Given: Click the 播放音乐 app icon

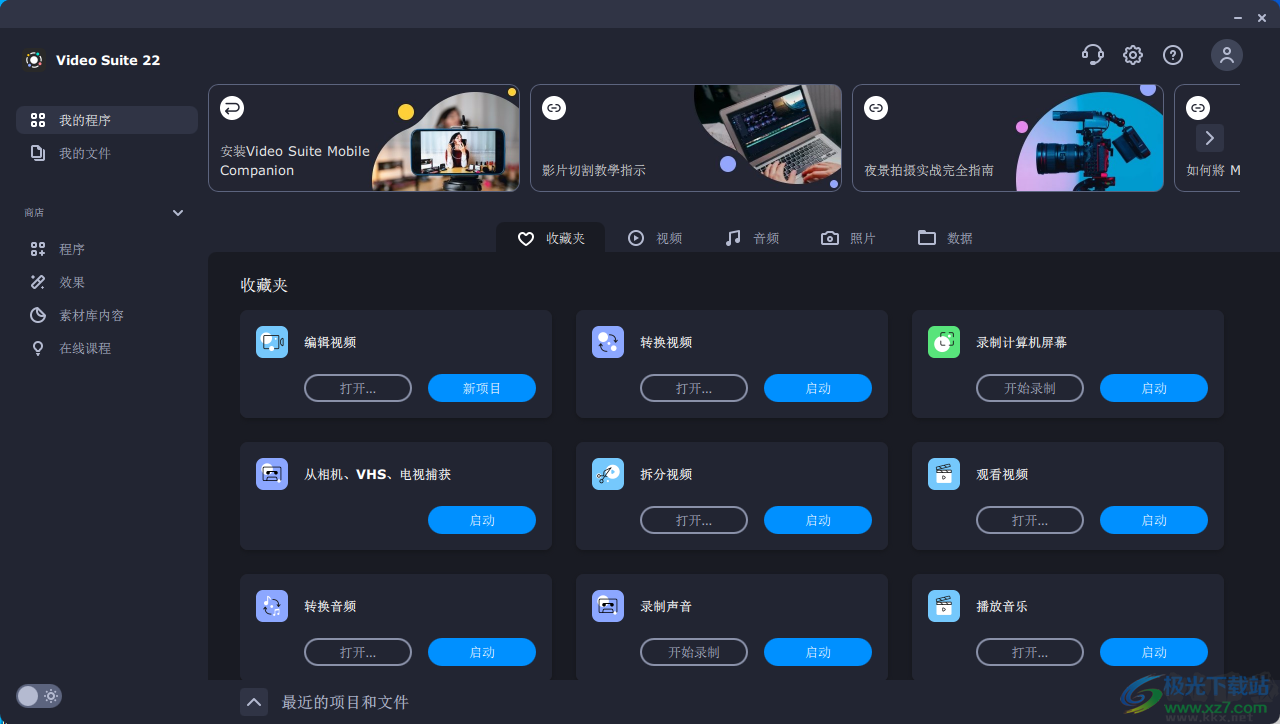Looking at the screenshot, I should (944, 606).
